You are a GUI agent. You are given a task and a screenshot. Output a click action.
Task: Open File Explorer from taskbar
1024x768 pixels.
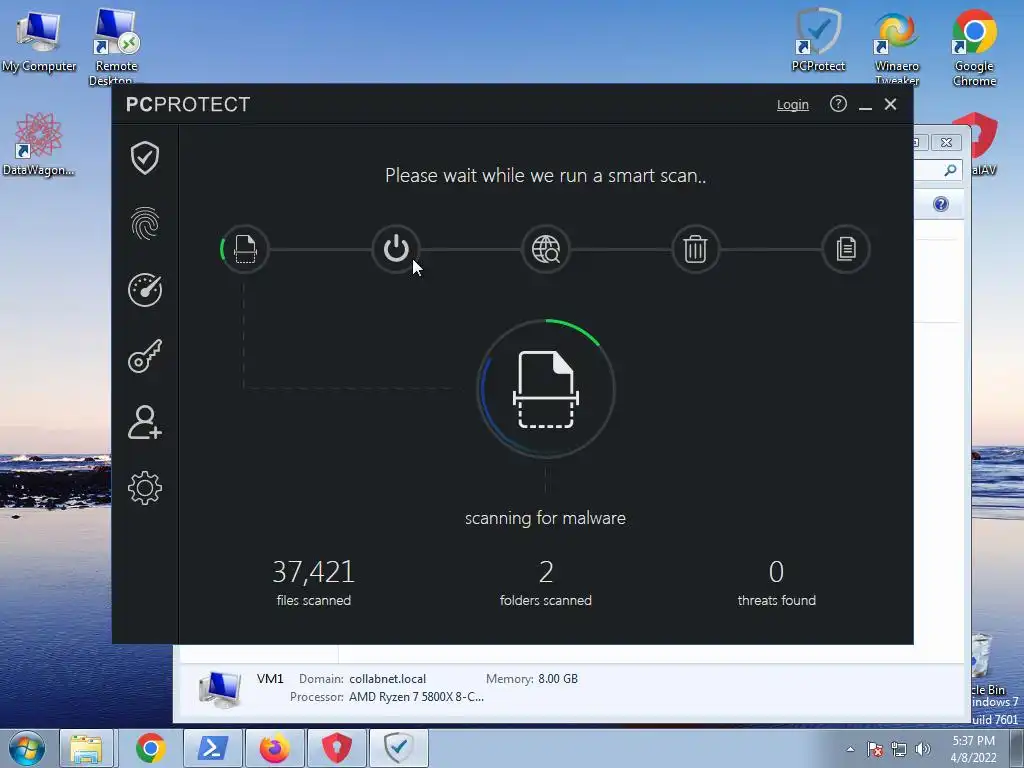coord(86,748)
